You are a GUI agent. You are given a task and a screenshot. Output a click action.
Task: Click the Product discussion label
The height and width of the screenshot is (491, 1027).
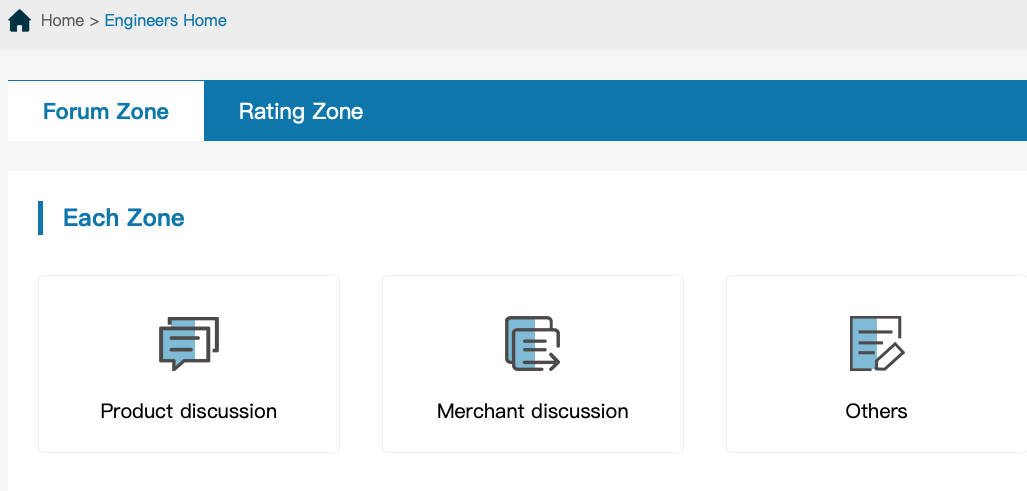point(189,411)
